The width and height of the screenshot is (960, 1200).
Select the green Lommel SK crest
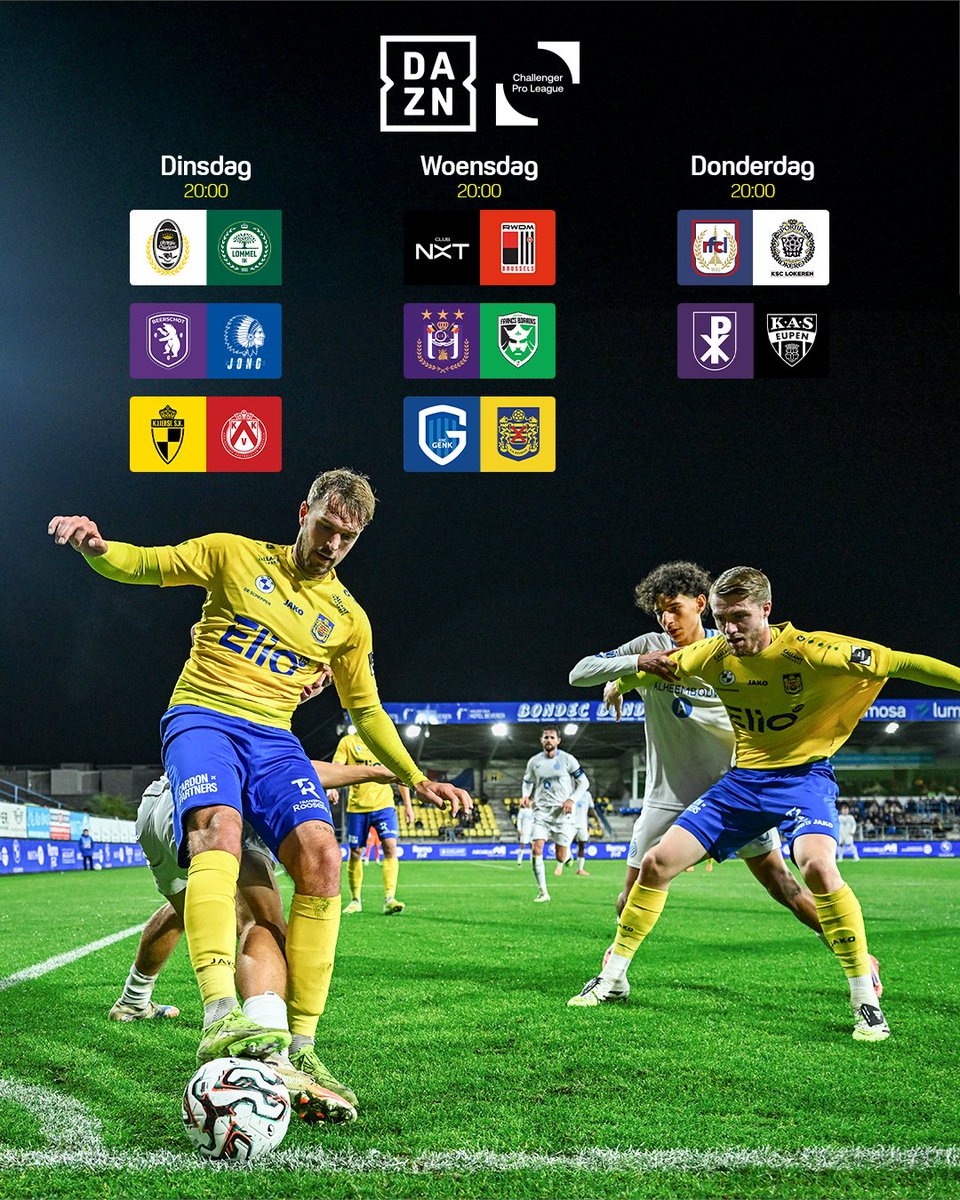coord(244,247)
